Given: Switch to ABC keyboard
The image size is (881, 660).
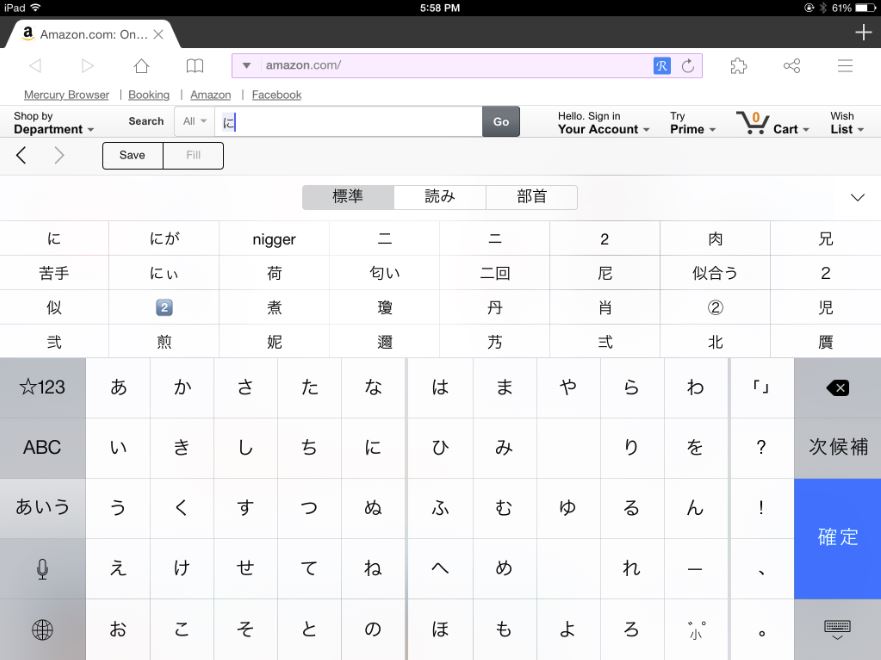Looking at the screenshot, I should click(42, 448).
